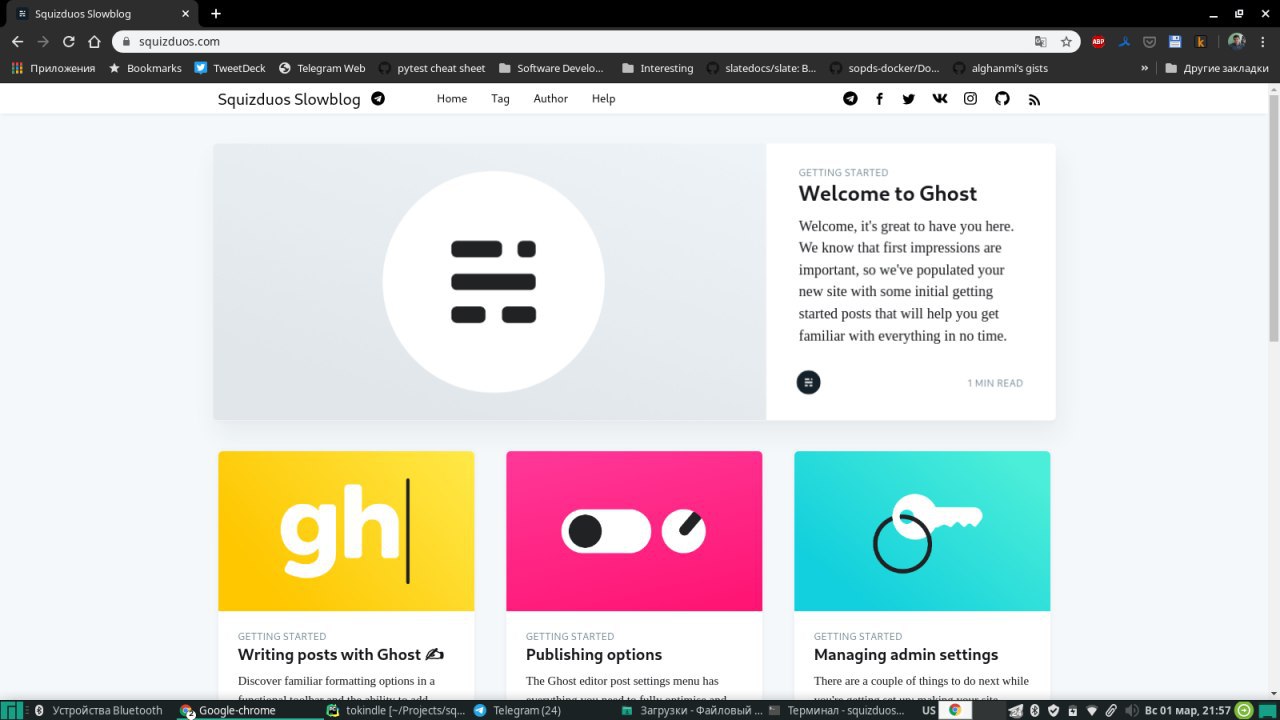Viewport: 1280px width, 720px height.
Task: Click the browser home icon
Action: [94, 42]
